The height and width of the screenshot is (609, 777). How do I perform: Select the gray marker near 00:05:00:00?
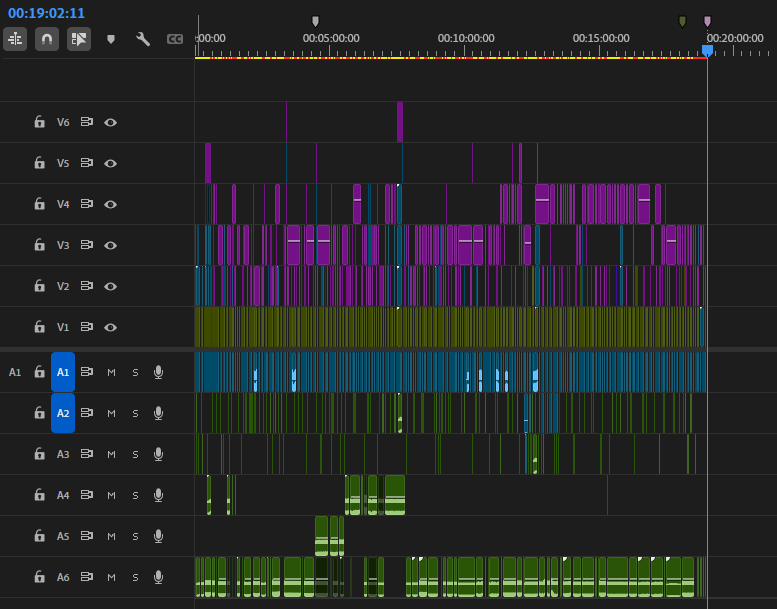(x=315, y=21)
